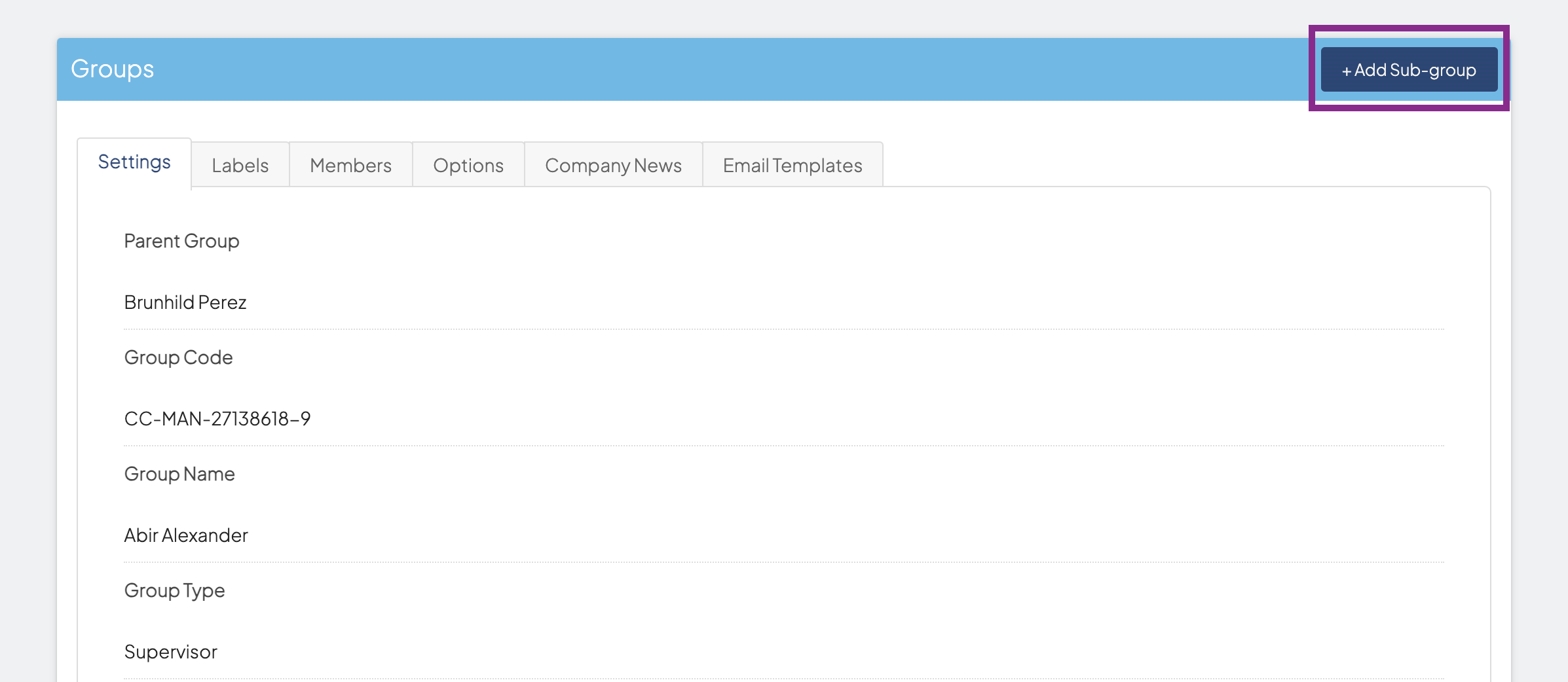Screen dimensions: 1568x682
Task: Select the Abir Alexander group name value
Action: (186, 535)
